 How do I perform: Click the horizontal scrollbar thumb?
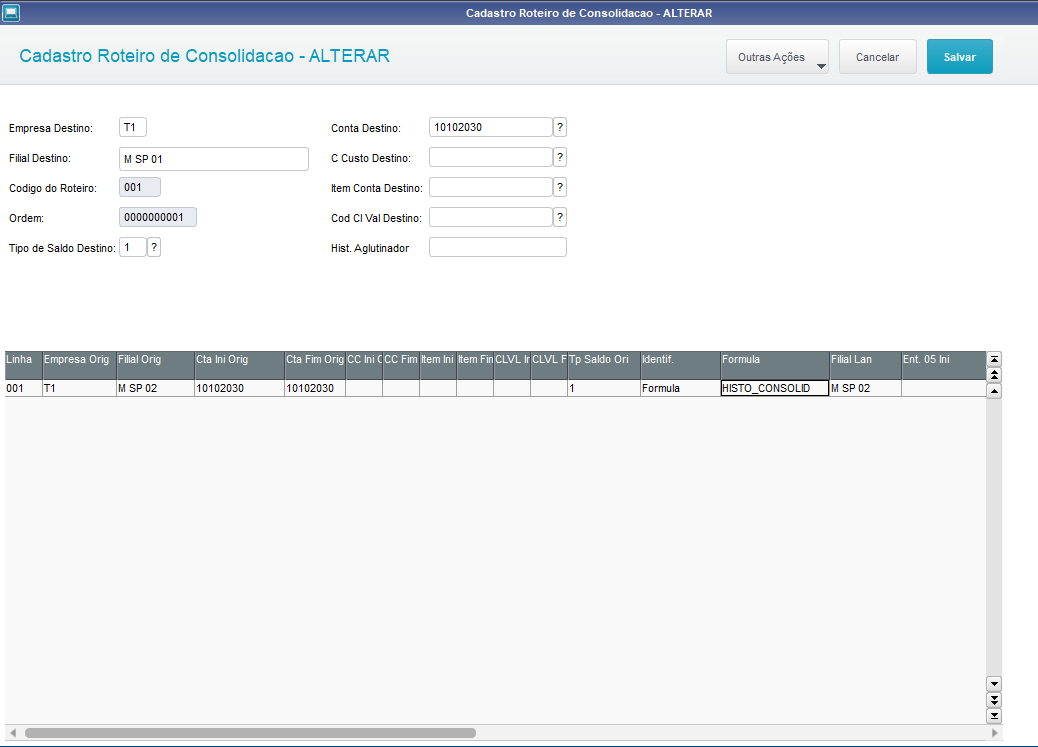coord(250,733)
